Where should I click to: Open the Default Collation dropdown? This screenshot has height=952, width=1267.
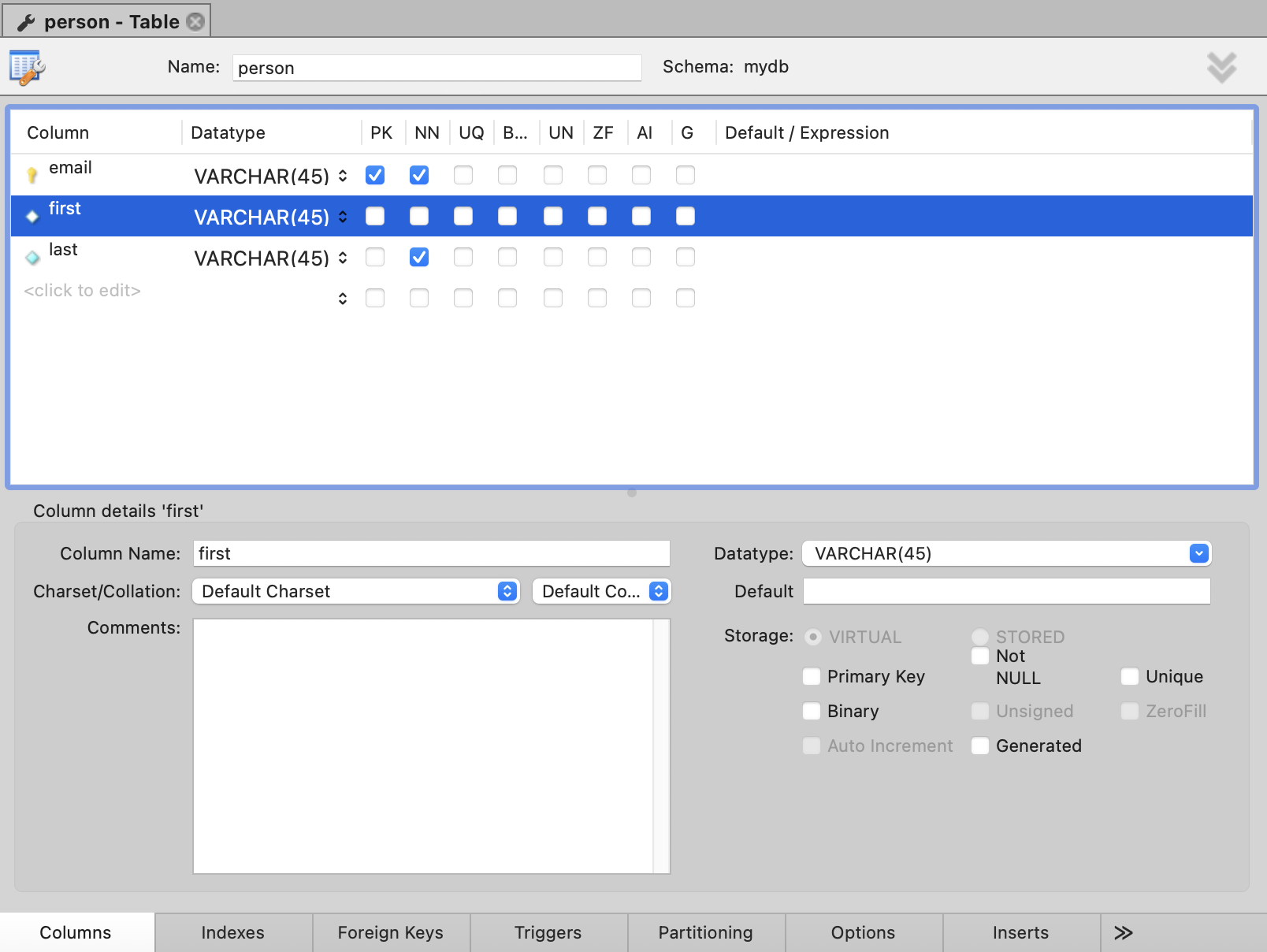[602, 591]
